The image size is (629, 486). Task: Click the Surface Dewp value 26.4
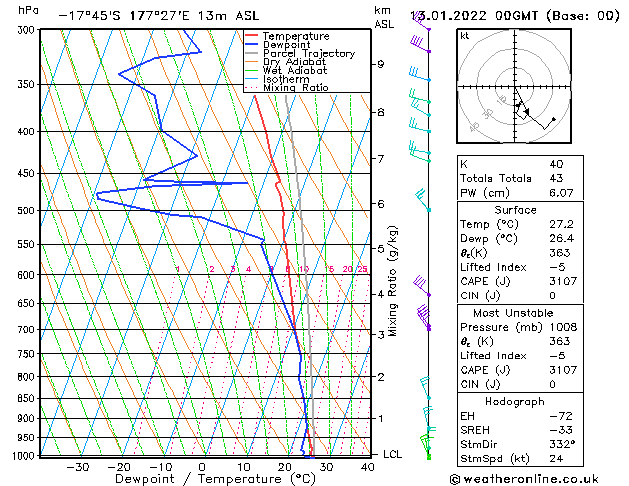(x=561, y=239)
